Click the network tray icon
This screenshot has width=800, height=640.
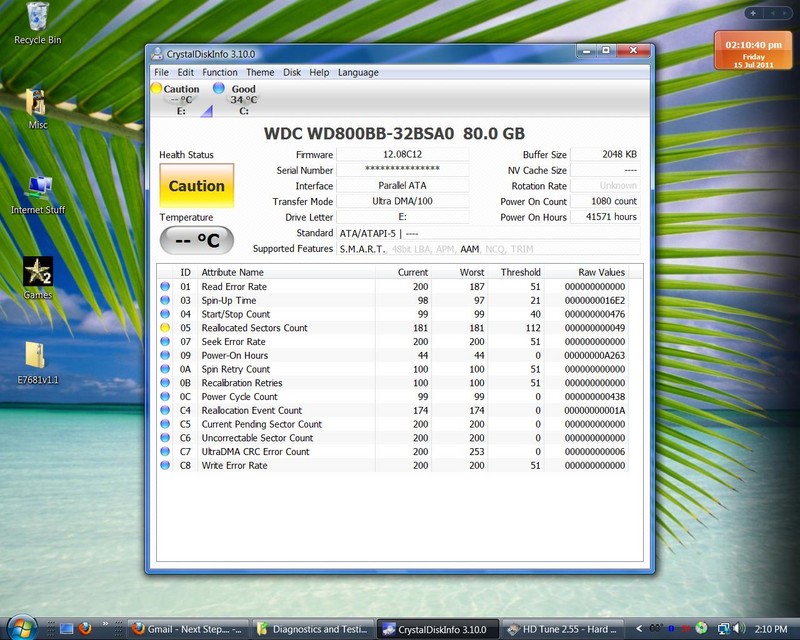point(723,629)
